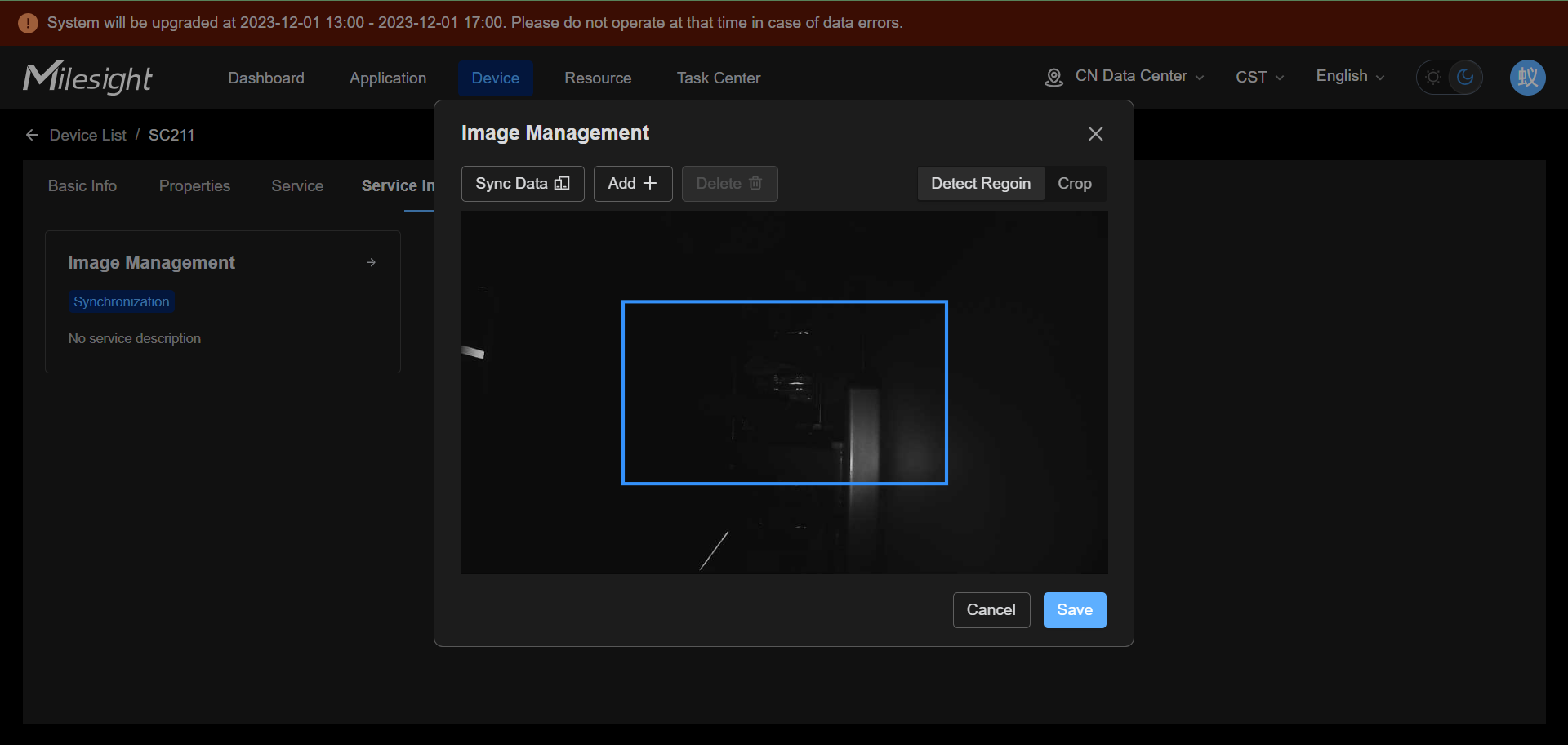
Task: Click the Synchronization tag
Action: click(x=122, y=301)
